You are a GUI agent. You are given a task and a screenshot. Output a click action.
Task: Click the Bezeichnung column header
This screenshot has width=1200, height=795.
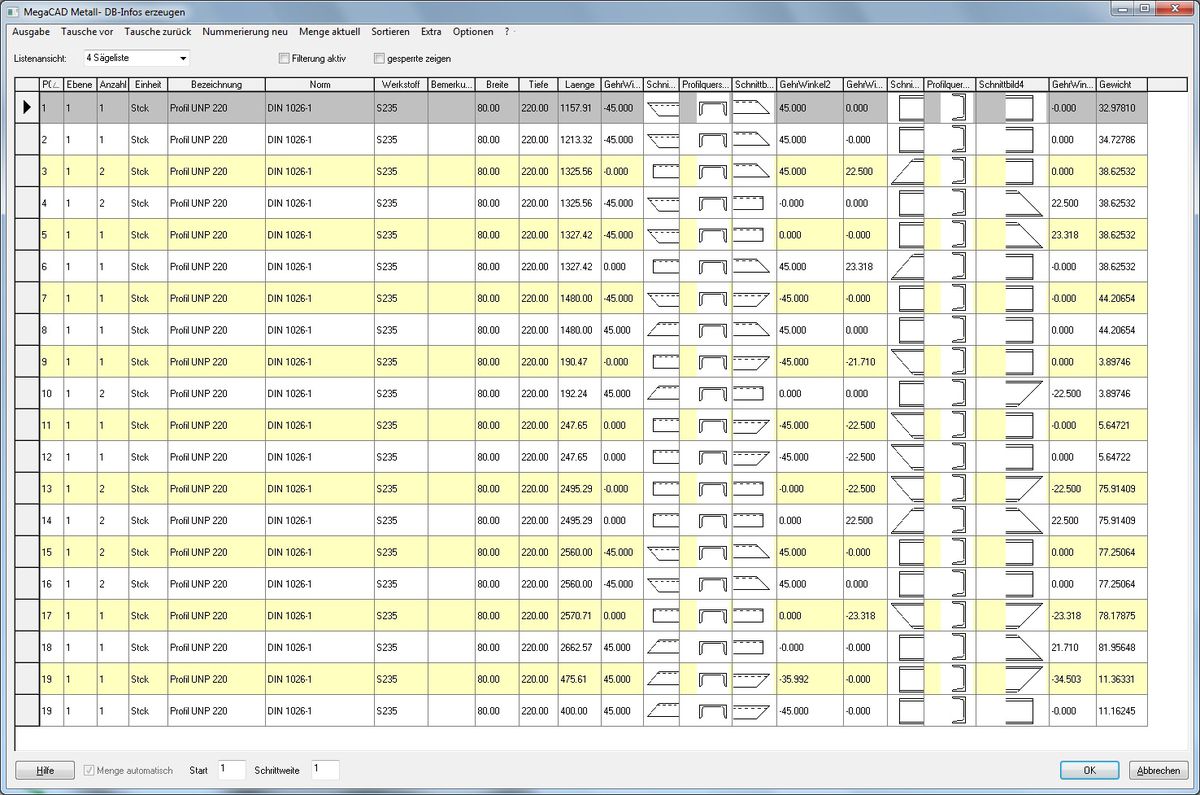(216, 85)
